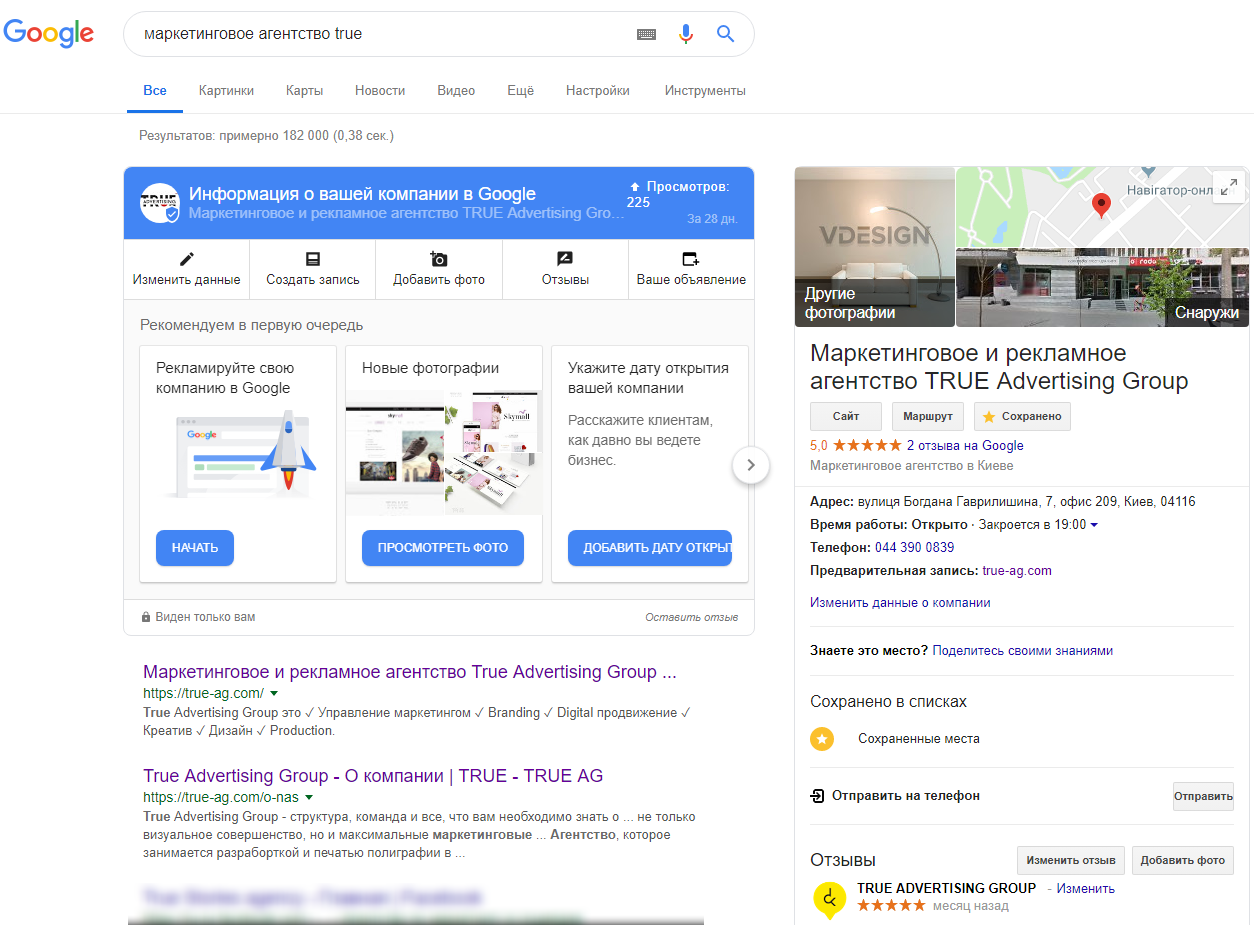Start voice search with microphone icon
This screenshot has height=925, width=1254.
(685, 34)
